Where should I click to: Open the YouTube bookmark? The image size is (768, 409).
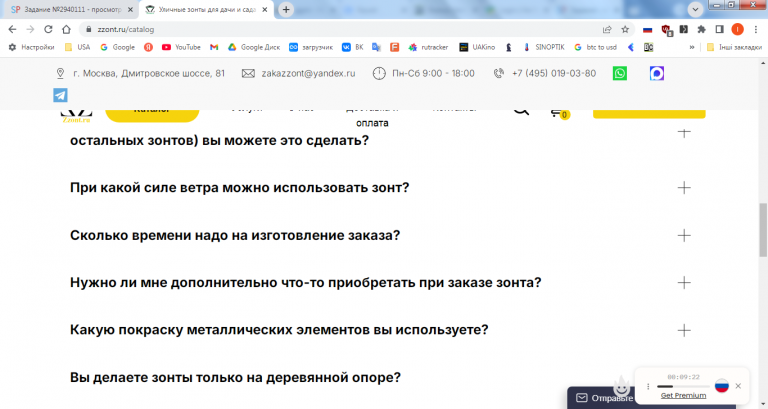(x=181, y=47)
